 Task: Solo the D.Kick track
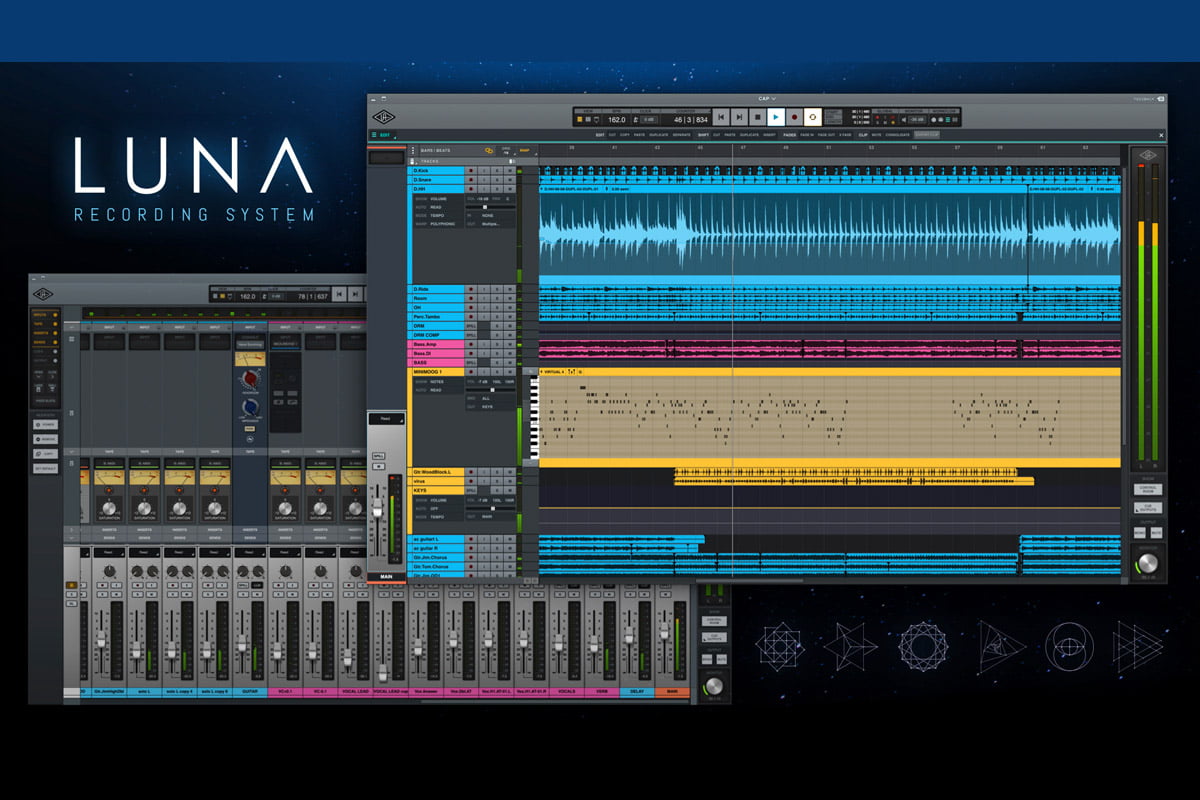pos(497,170)
